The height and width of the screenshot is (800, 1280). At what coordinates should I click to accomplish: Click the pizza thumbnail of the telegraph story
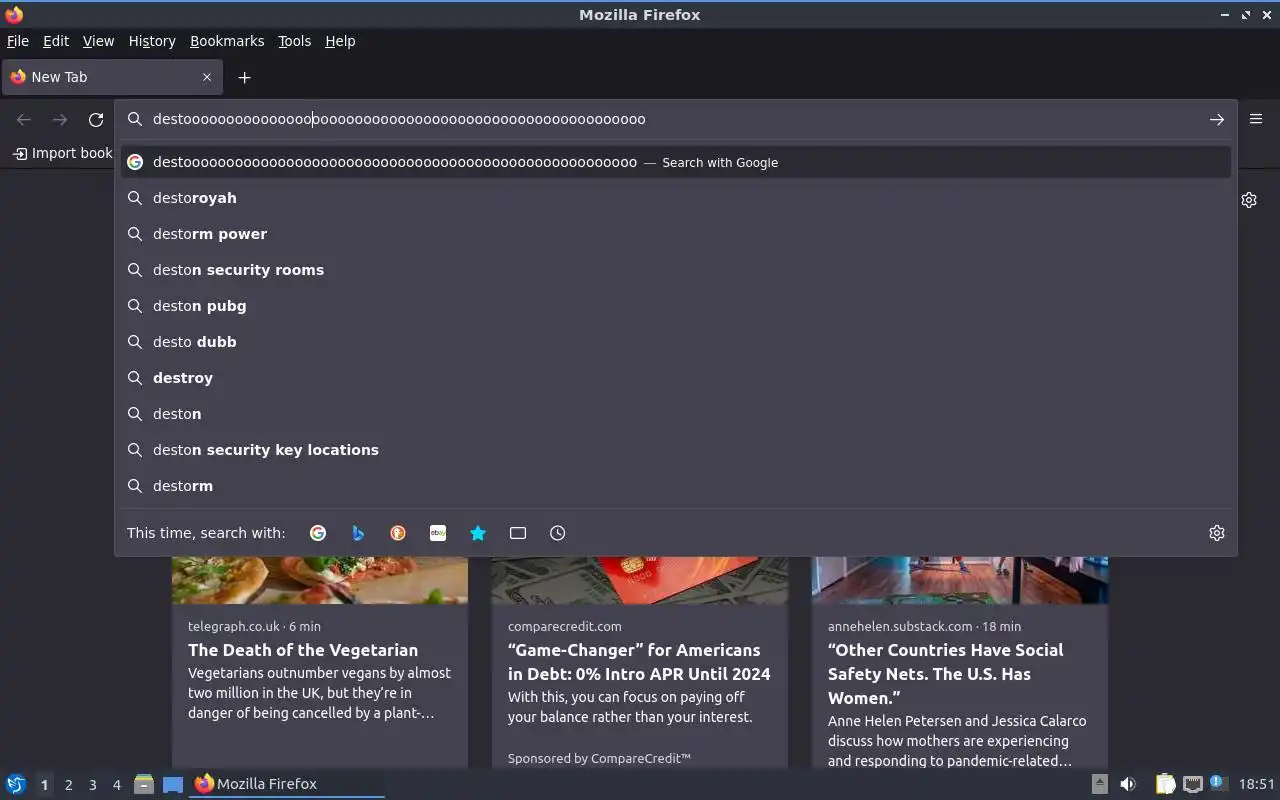(320, 580)
